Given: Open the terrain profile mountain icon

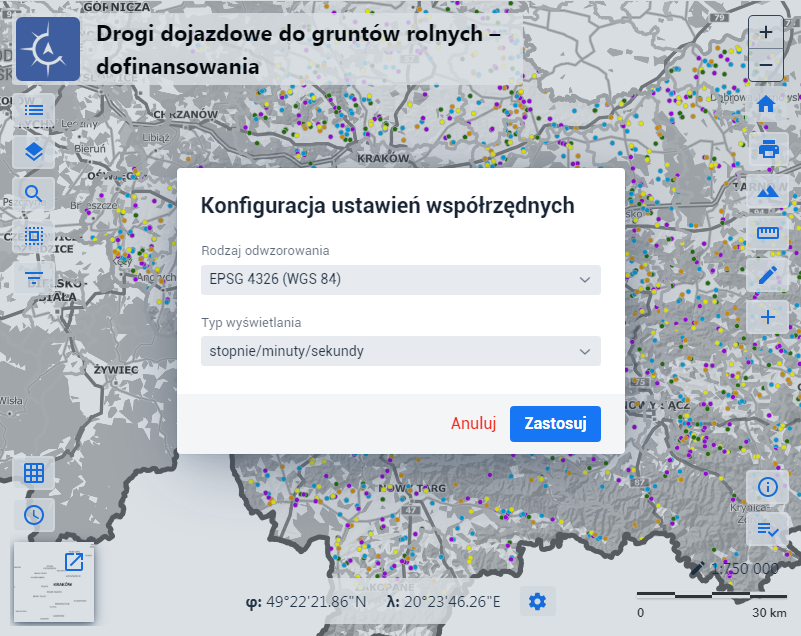Looking at the screenshot, I should click(767, 192).
